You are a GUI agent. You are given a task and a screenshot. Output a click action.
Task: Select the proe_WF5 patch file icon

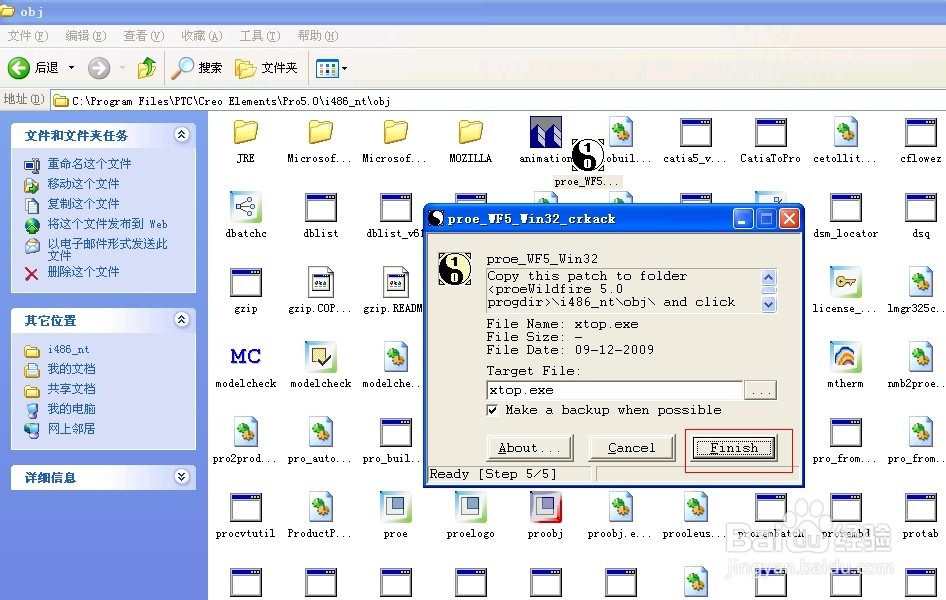click(x=587, y=156)
